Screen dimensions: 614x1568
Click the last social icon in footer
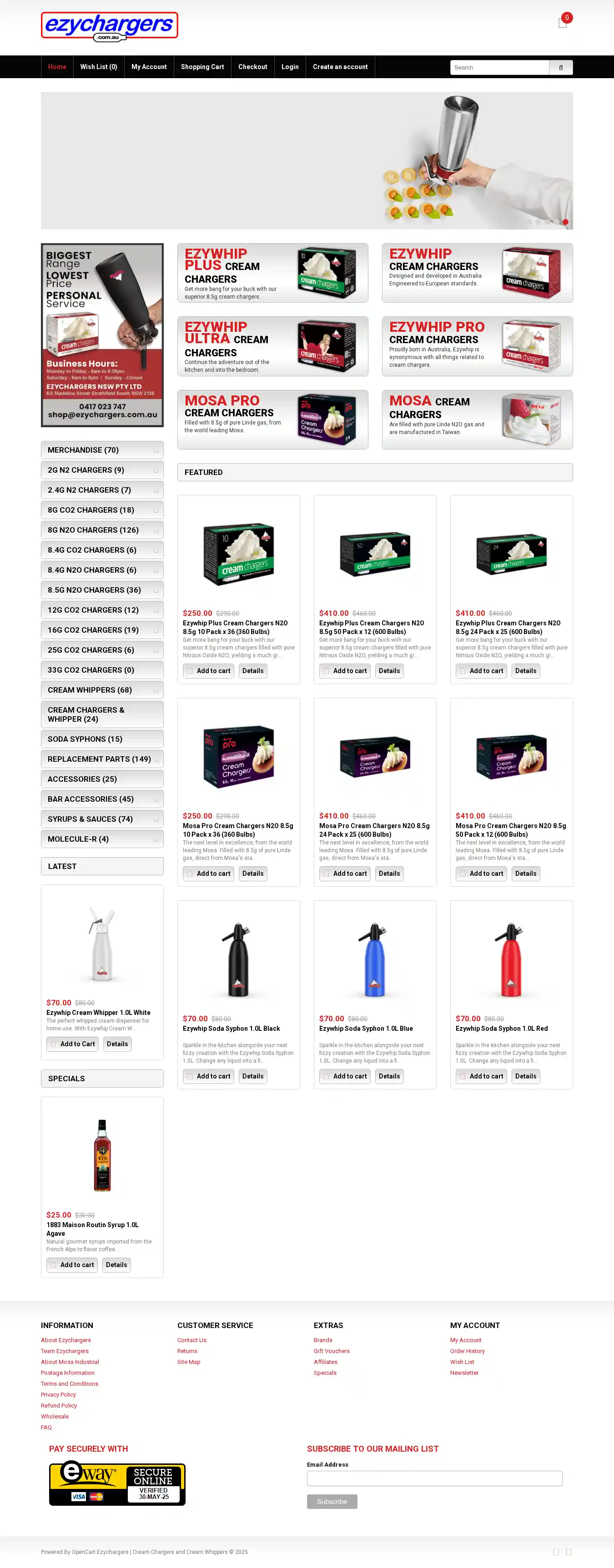pos(569,1552)
